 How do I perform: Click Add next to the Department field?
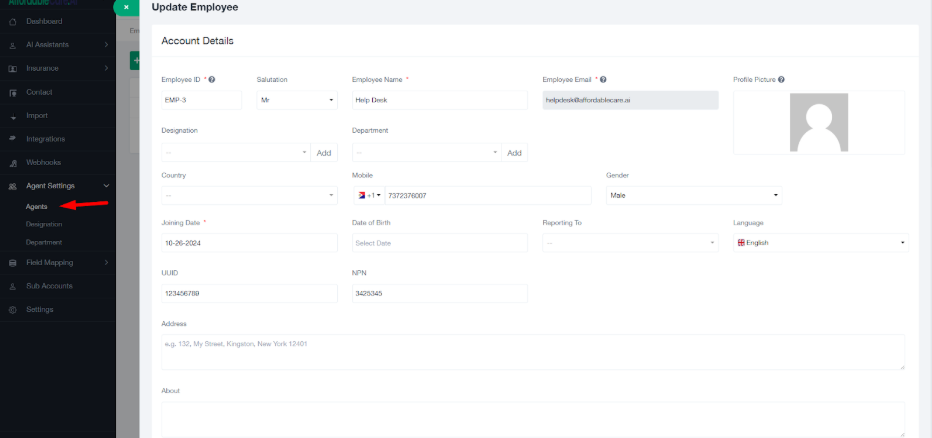pyautogui.click(x=514, y=153)
